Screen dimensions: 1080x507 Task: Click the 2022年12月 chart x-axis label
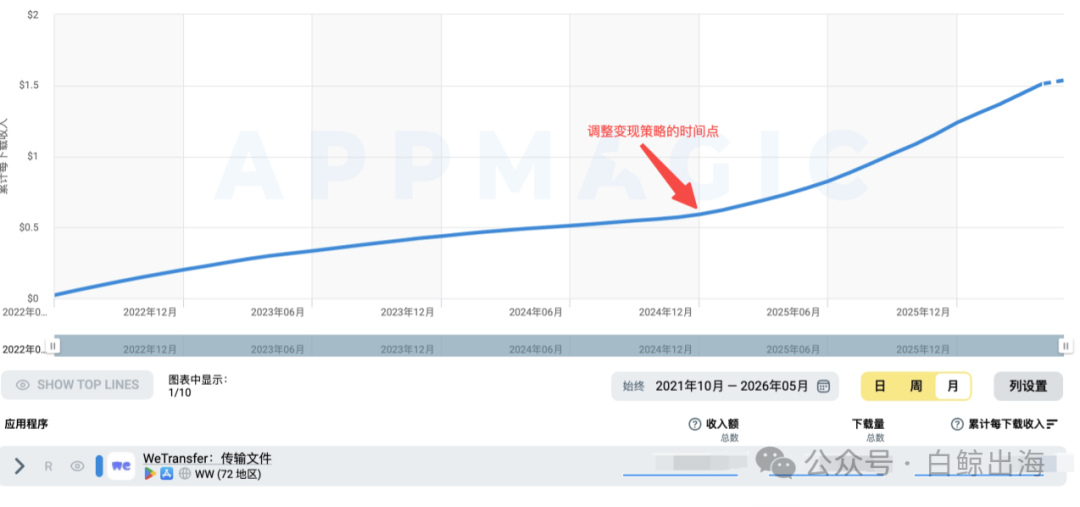point(150,312)
